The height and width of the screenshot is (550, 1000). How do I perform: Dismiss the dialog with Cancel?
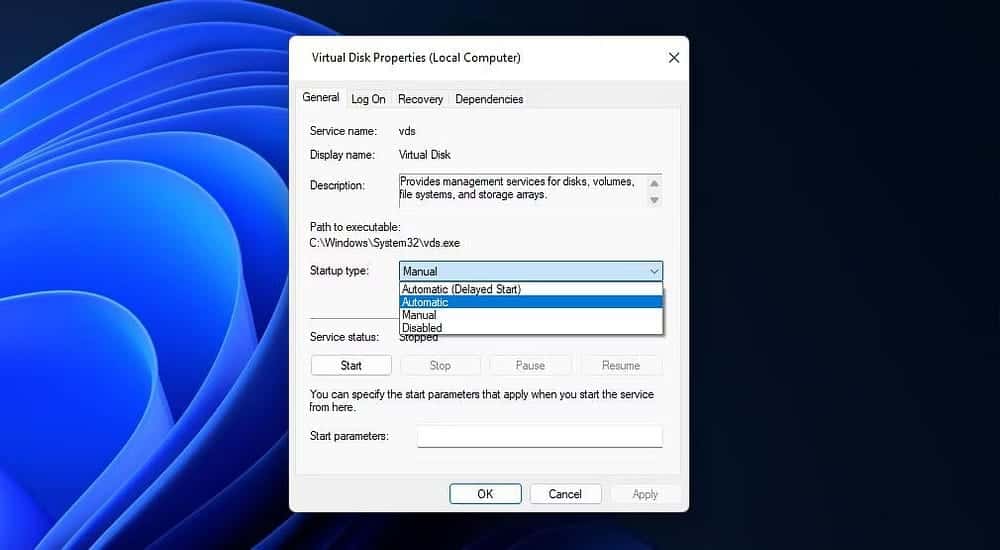coord(565,494)
